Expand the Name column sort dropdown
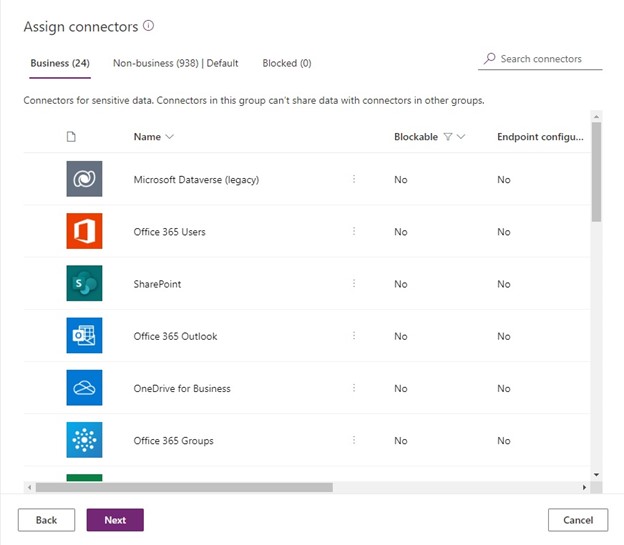Viewport: 624px width, 545px height. point(169,137)
